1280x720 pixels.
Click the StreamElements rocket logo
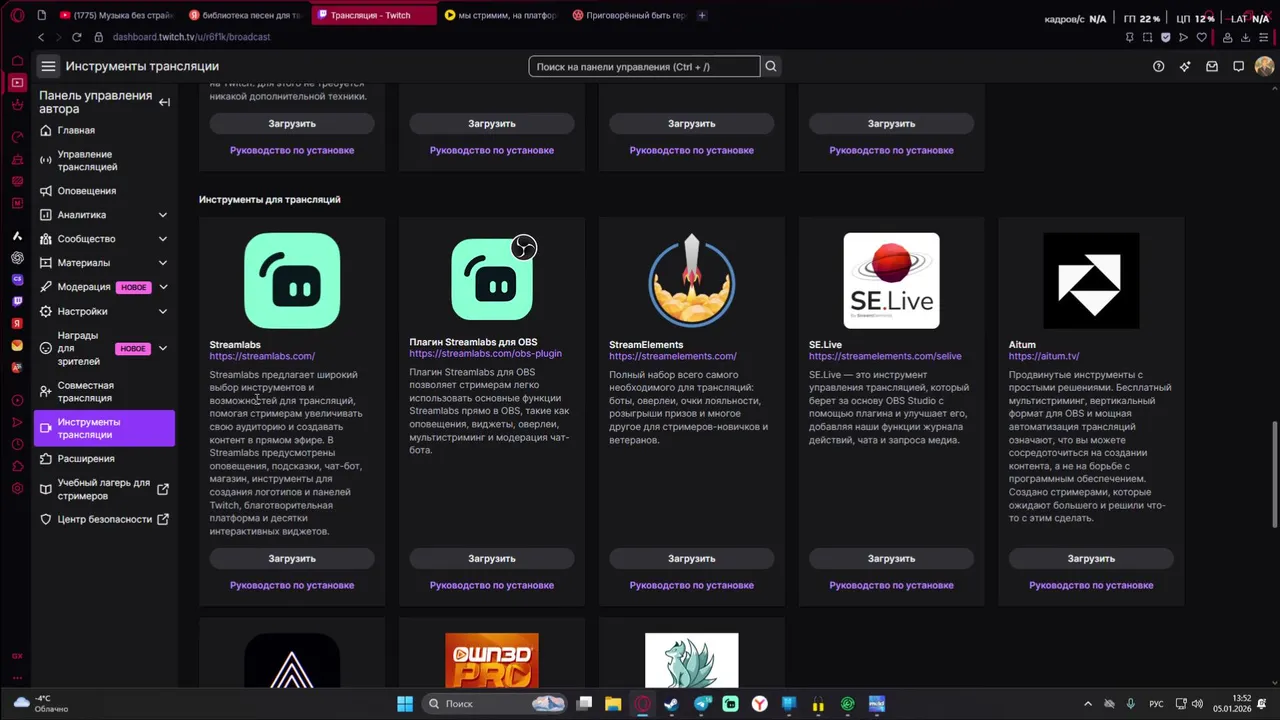(x=691, y=281)
